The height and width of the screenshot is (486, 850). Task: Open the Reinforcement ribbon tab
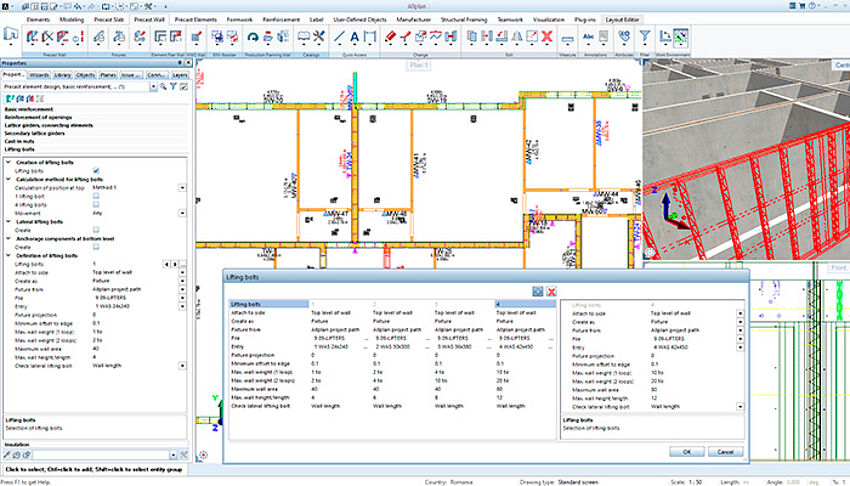tap(282, 19)
